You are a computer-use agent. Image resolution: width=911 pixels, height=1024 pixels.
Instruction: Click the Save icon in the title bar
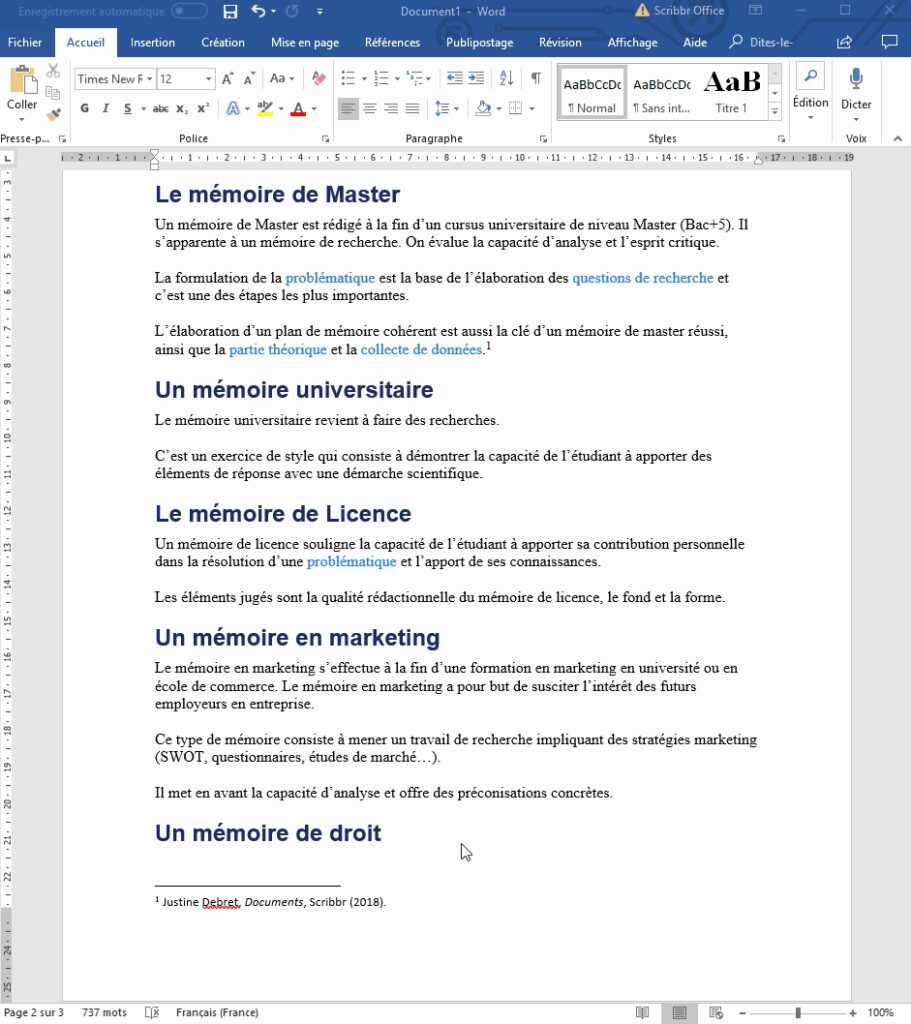click(x=230, y=12)
